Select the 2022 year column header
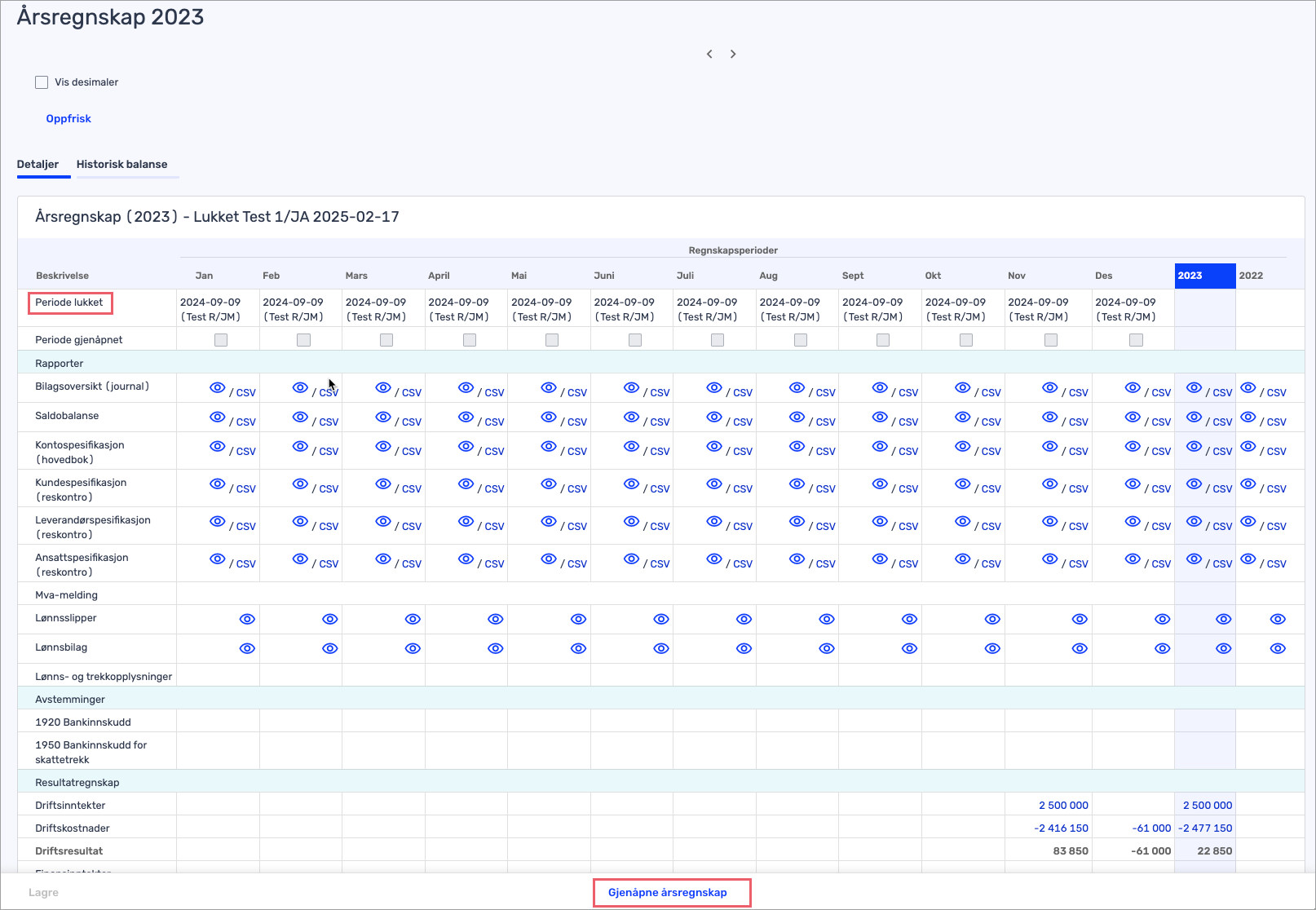1316x910 pixels. 1251,276
